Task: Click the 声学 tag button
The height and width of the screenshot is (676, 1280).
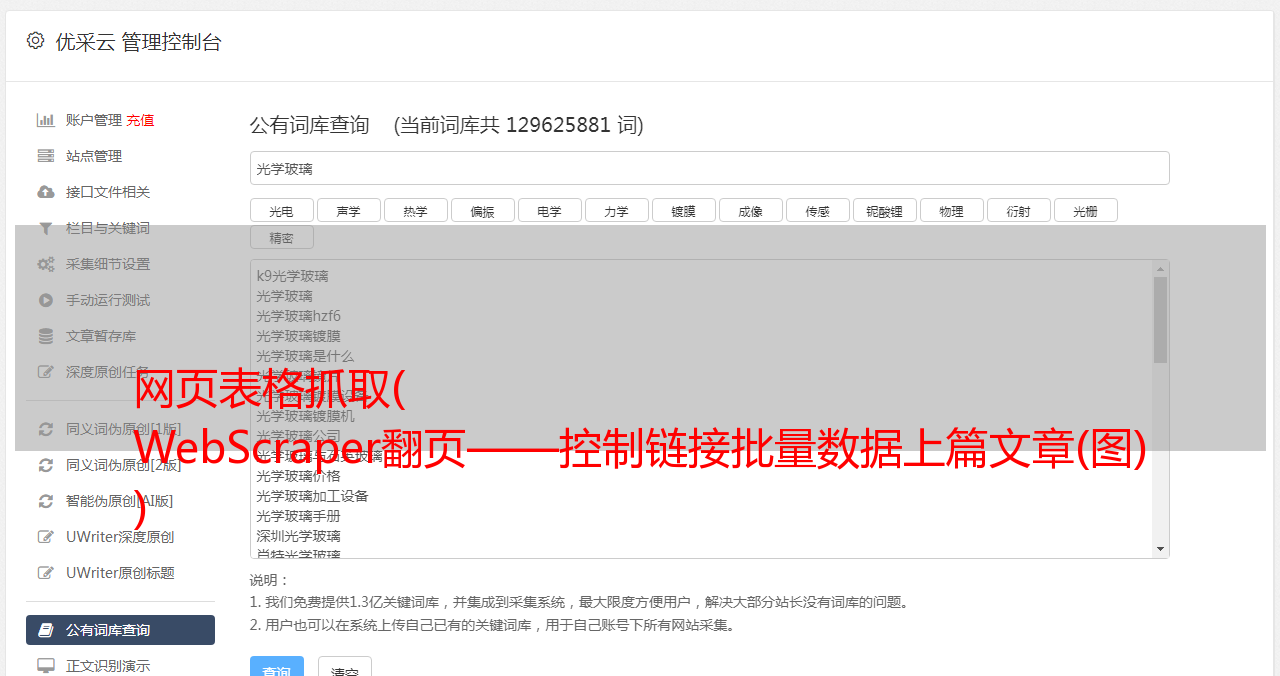Action: (348, 210)
